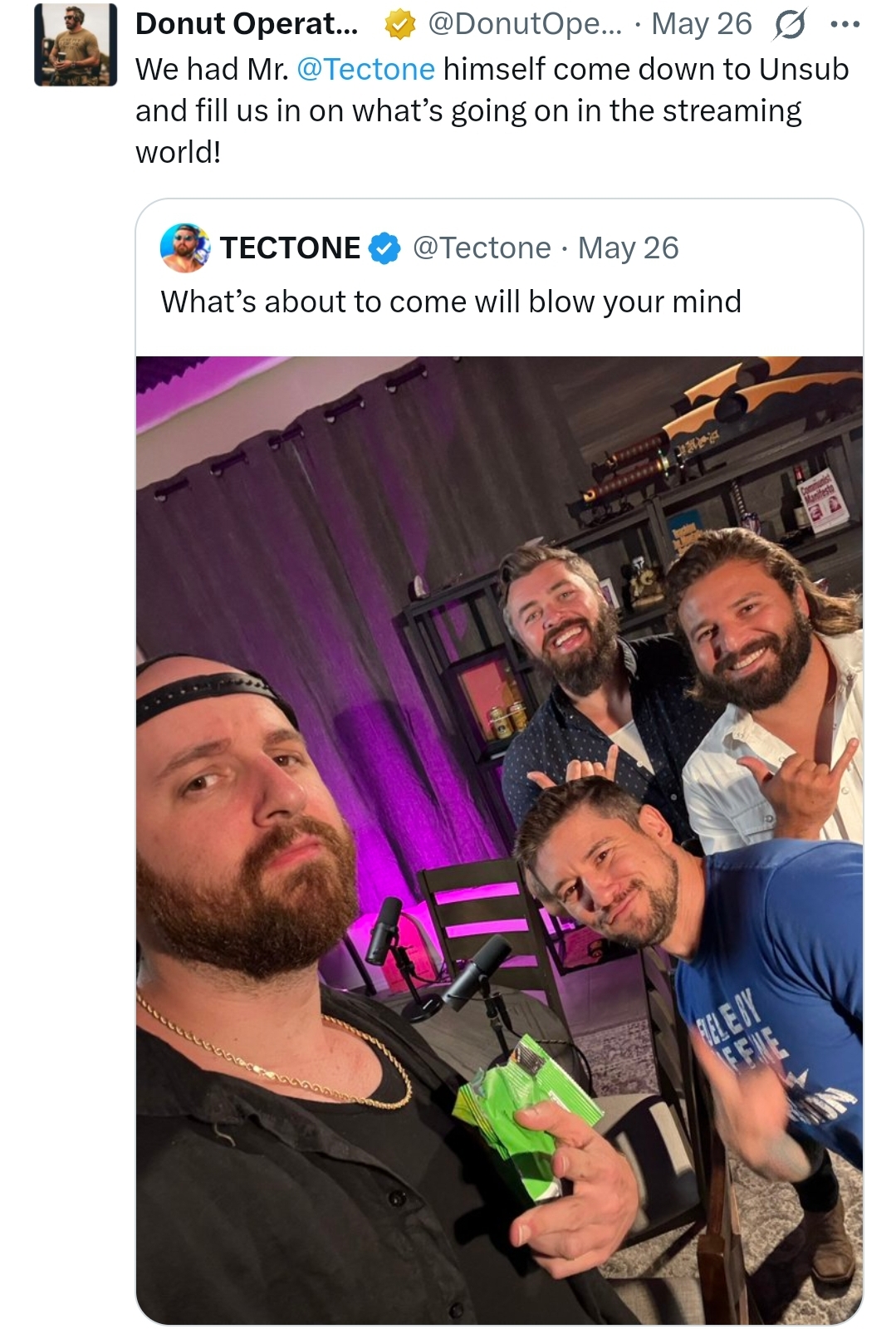Open the three-dot more options menu
The width and height of the screenshot is (896, 1329).
[x=845, y=25]
